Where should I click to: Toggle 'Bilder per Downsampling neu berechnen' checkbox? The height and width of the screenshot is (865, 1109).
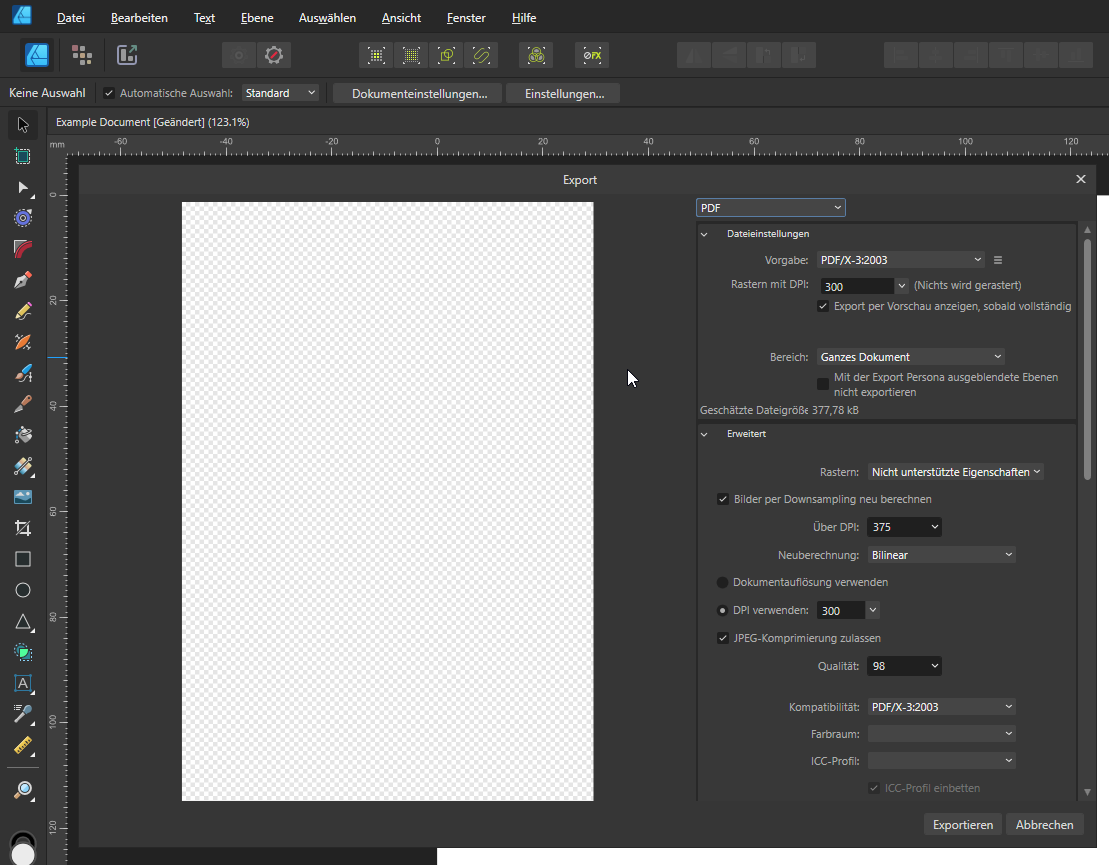point(723,499)
